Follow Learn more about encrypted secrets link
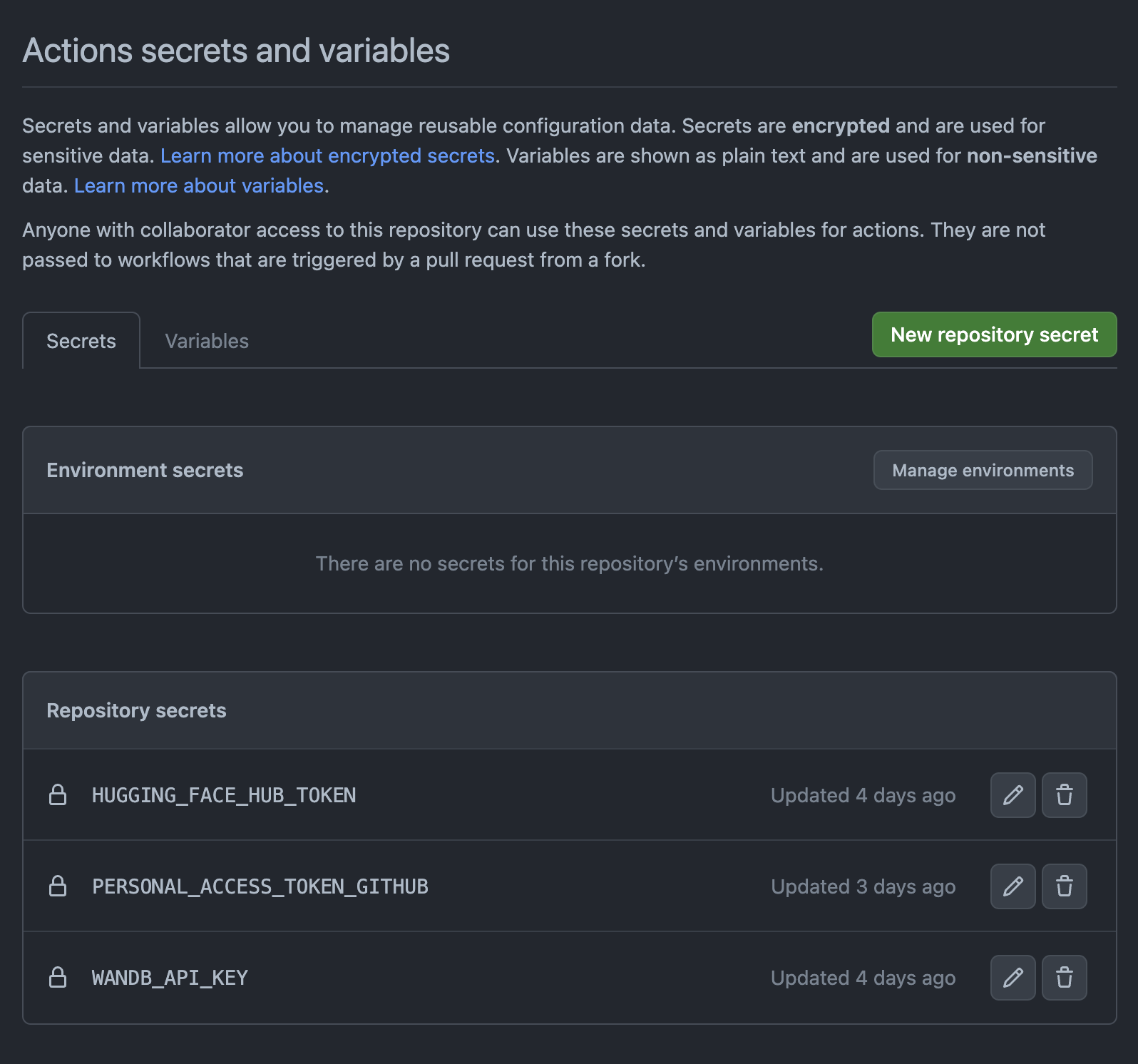 pyautogui.click(x=327, y=155)
